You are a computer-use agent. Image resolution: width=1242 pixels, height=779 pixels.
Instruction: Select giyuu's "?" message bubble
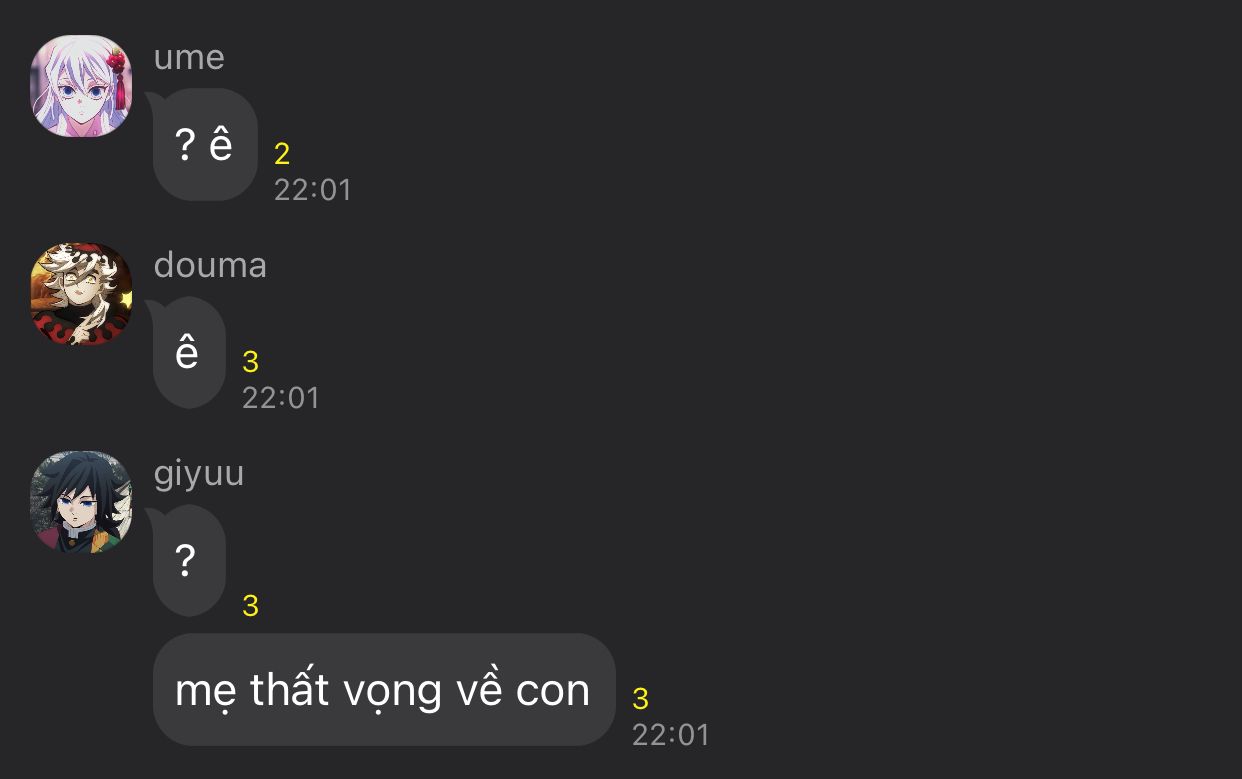(x=189, y=561)
